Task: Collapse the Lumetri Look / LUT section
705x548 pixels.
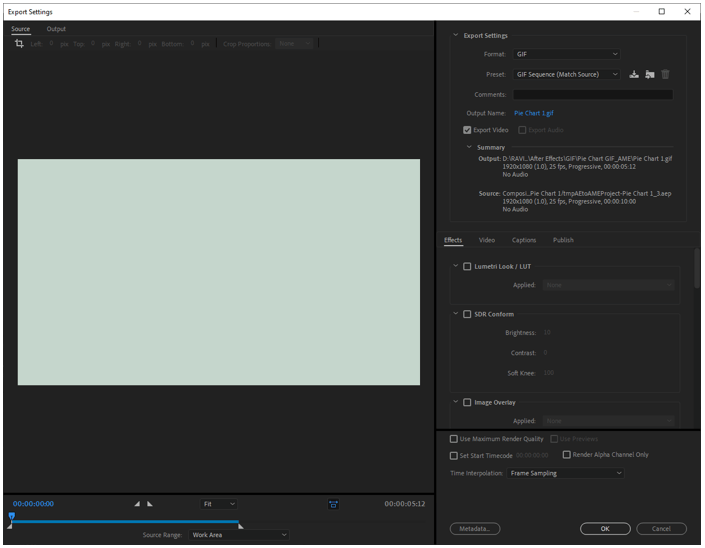Action: [x=455, y=266]
